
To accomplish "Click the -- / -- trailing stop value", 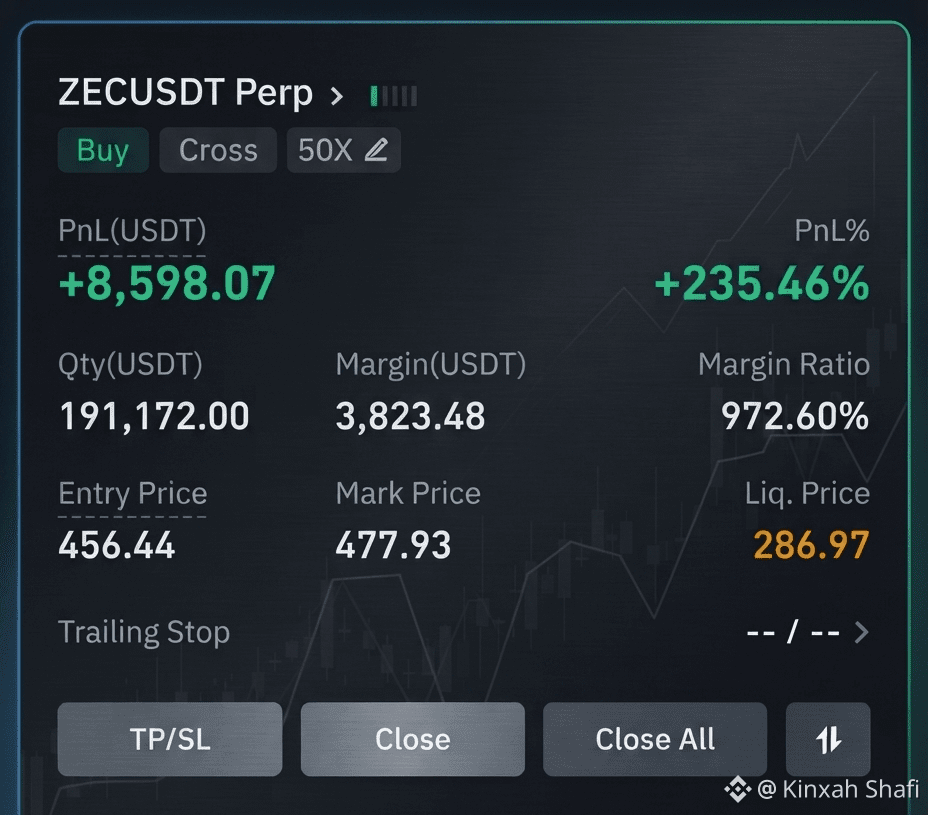I will 793,632.
